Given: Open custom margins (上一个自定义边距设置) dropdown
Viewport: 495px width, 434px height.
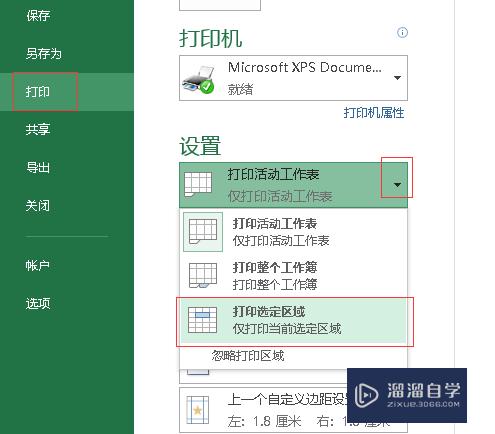Looking at the screenshot, I should [x=293, y=410].
